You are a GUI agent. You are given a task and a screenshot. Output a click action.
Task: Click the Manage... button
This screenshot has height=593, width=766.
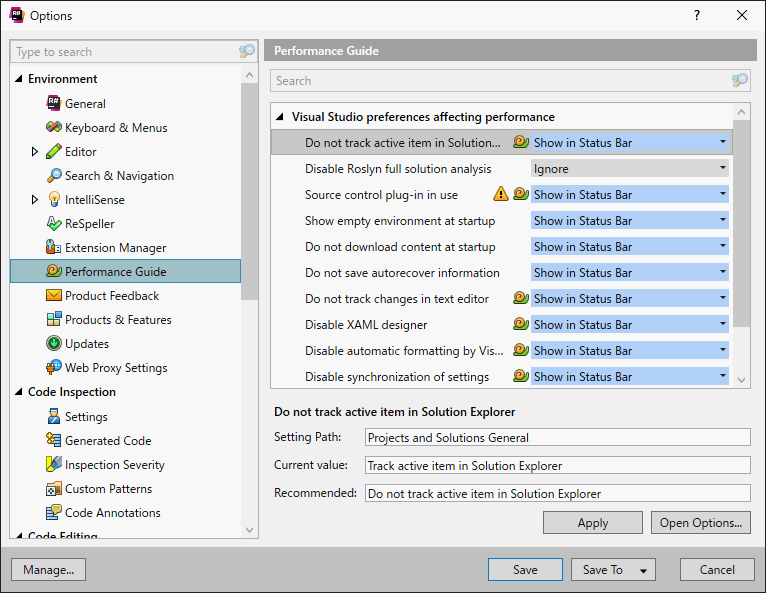[x=48, y=570]
